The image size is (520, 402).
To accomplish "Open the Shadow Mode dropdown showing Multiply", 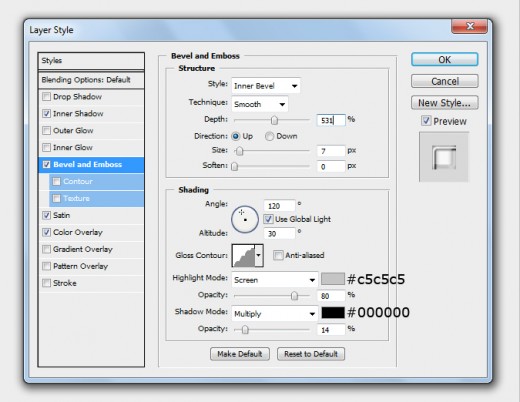I will [x=274, y=314].
